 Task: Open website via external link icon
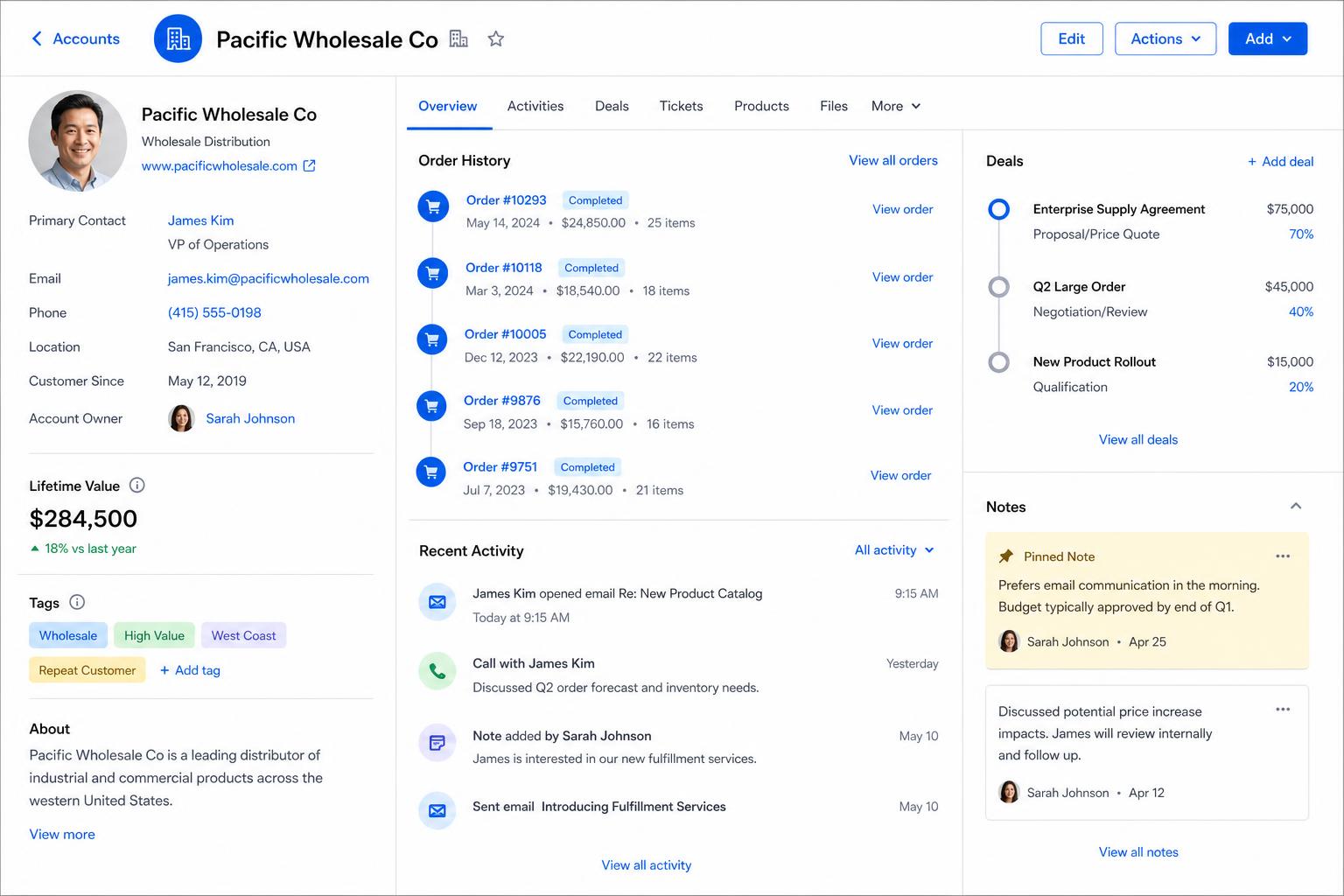pyautogui.click(x=309, y=165)
